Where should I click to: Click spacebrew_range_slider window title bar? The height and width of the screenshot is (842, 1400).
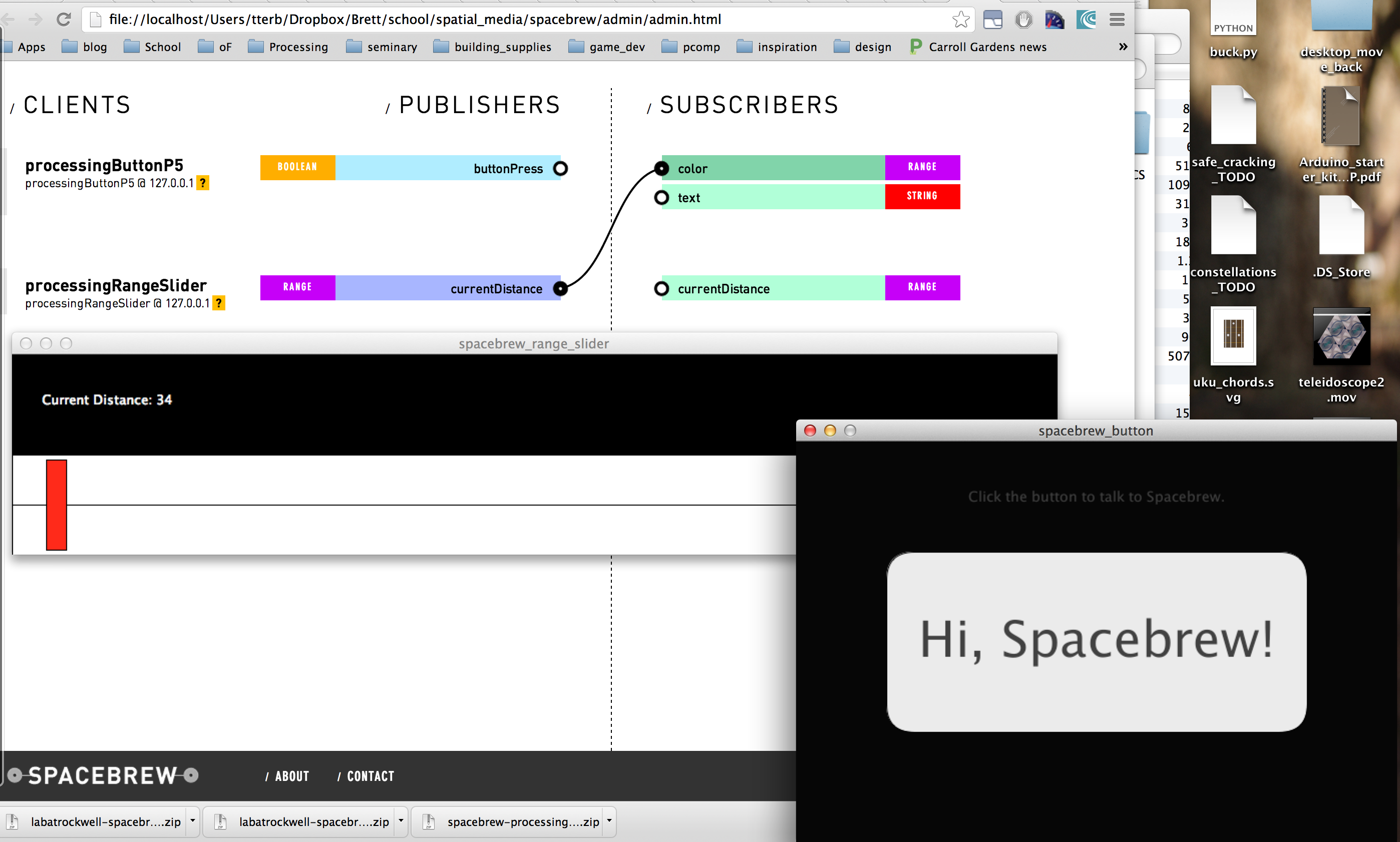tap(534, 343)
